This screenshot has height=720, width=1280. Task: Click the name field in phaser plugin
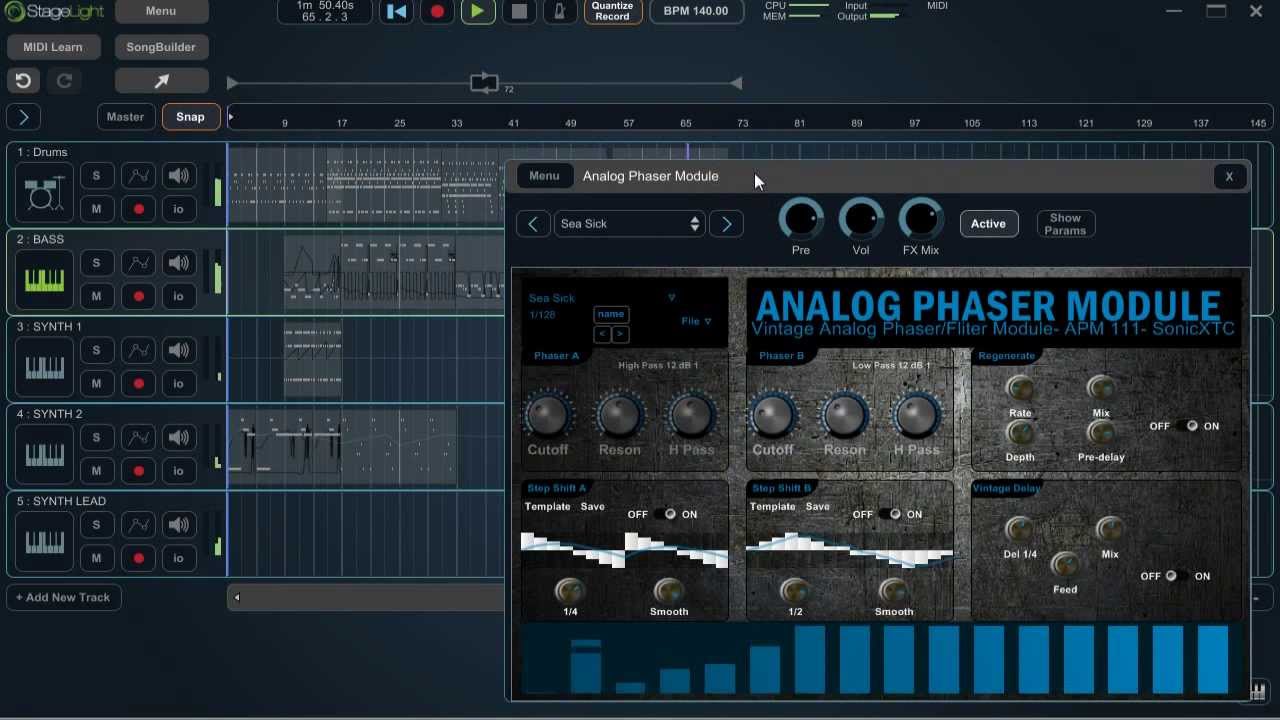[611, 314]
